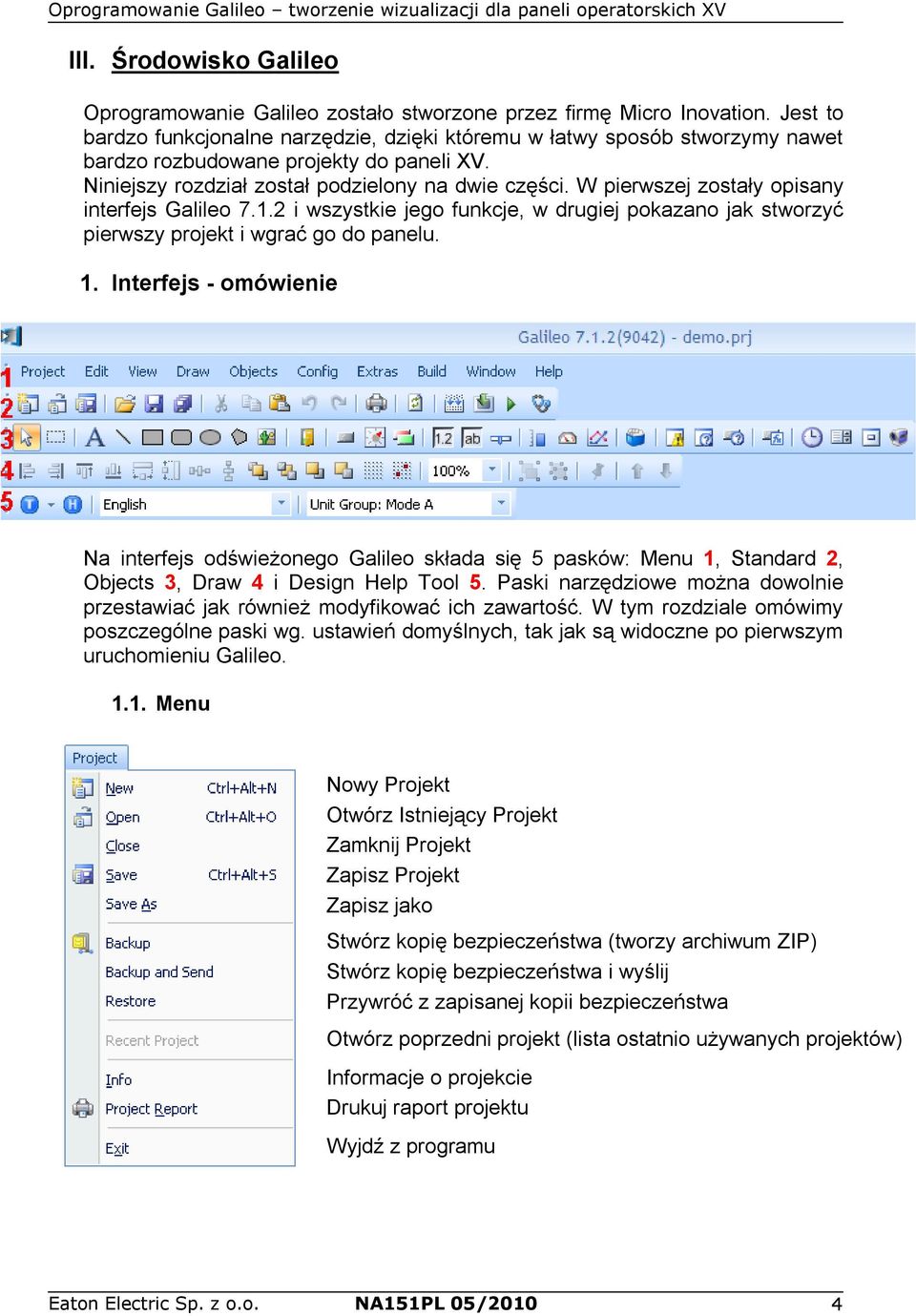Screen dimensions: 916x1316
Task: Toggle the snap to grid icon
Action: click(403, 470)
